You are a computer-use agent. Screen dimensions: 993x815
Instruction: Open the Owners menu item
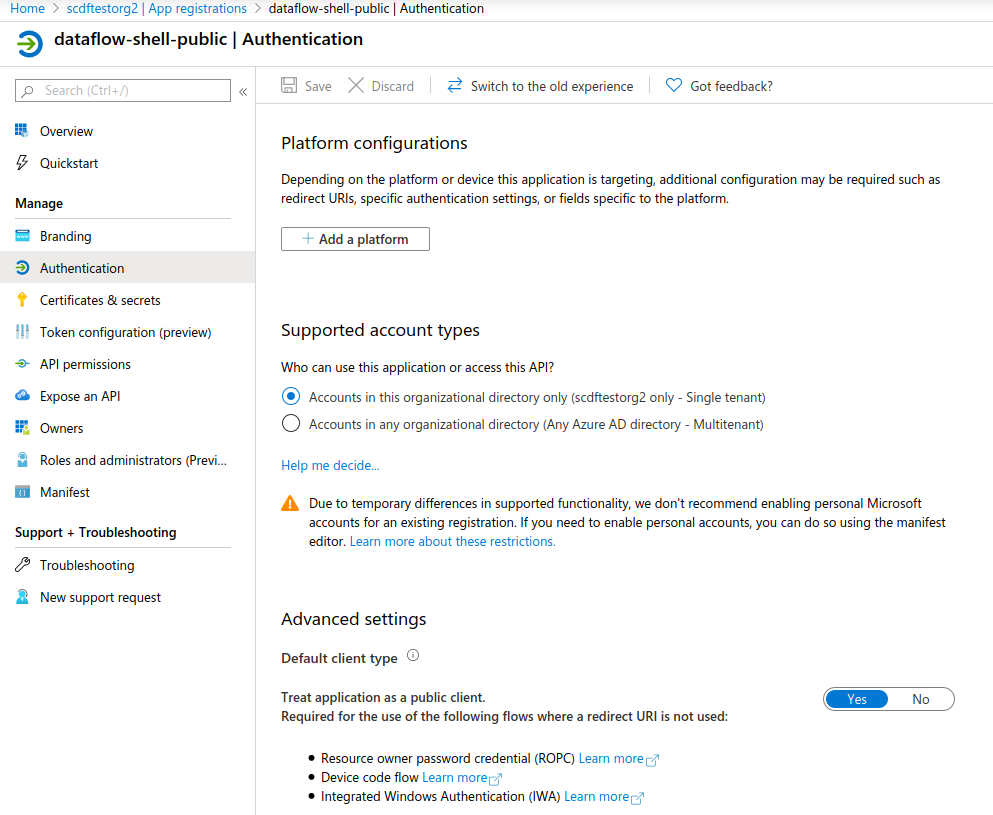[61, 428]
